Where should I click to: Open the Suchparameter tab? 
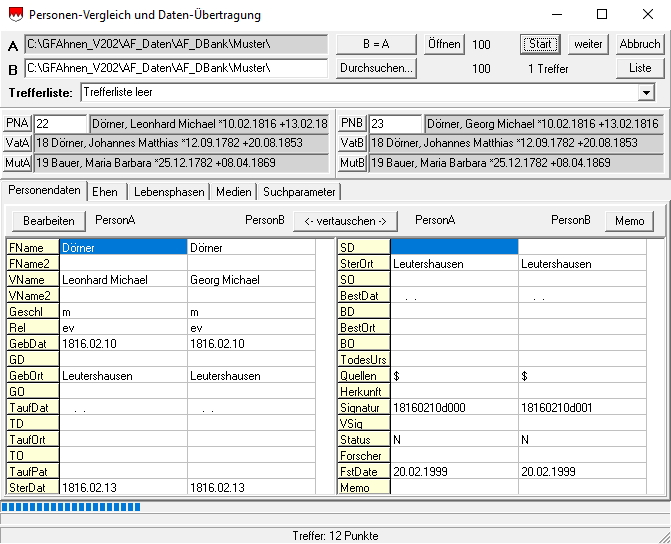(299, 192)
